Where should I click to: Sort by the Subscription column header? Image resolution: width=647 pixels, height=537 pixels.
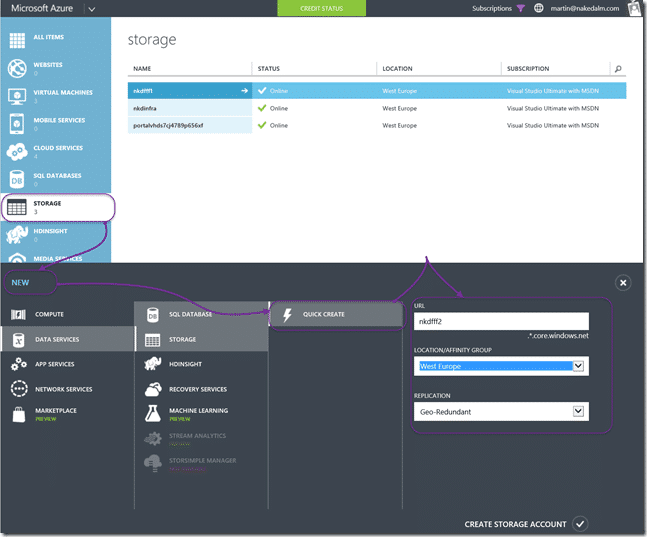point(528,69)
